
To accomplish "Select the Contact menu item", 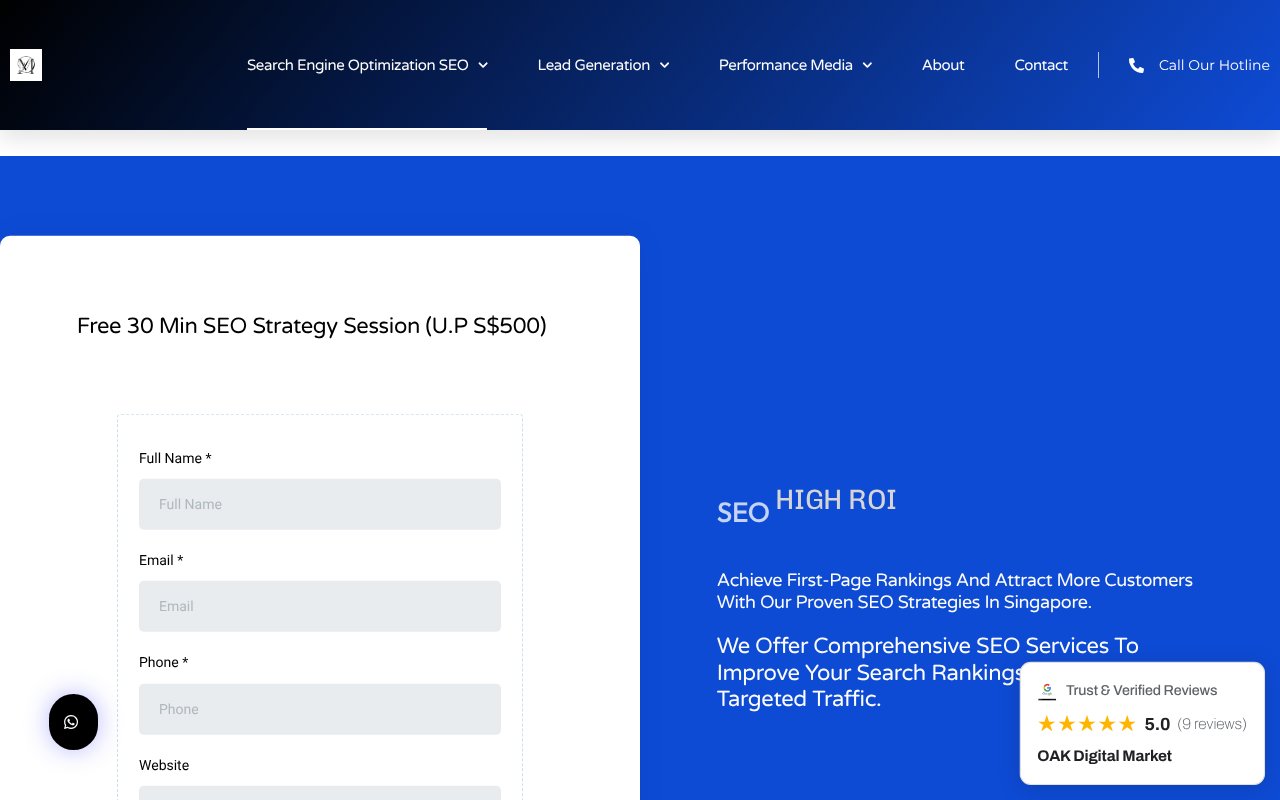I will pyautogui.click(x=1041, y=64).
